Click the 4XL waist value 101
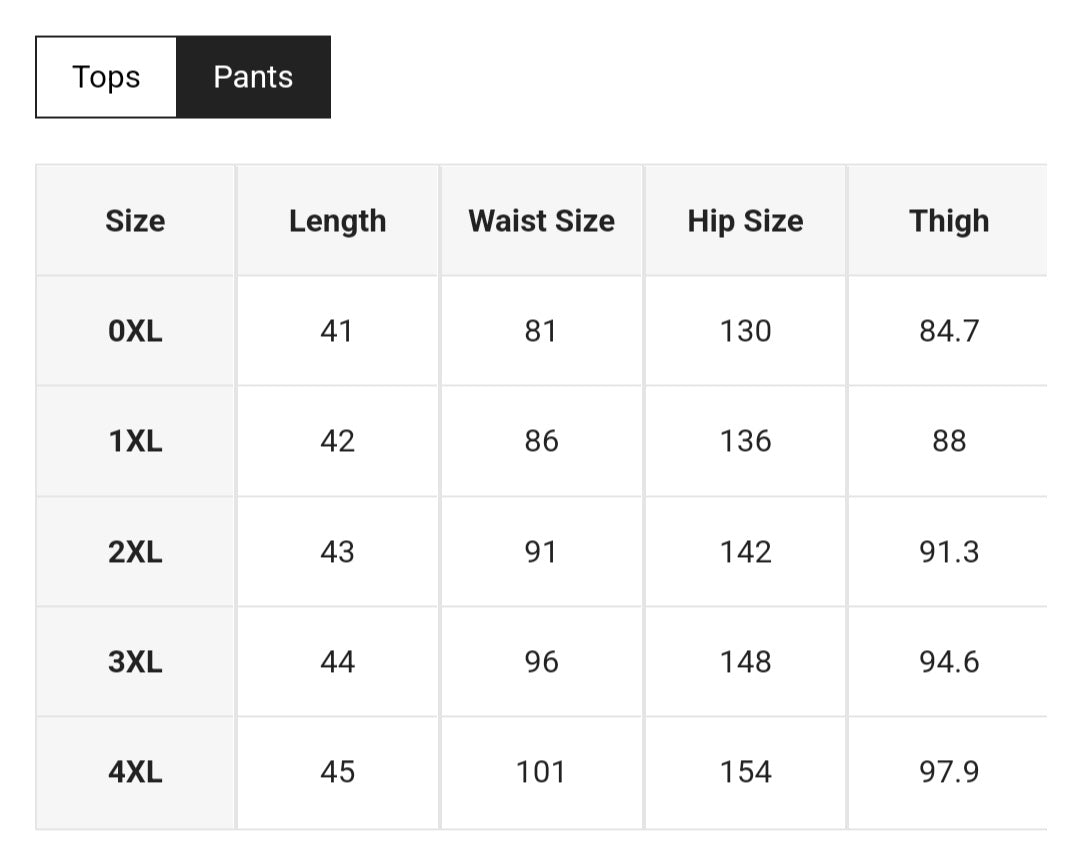The image size is (1080, 851). pos(541,772)
